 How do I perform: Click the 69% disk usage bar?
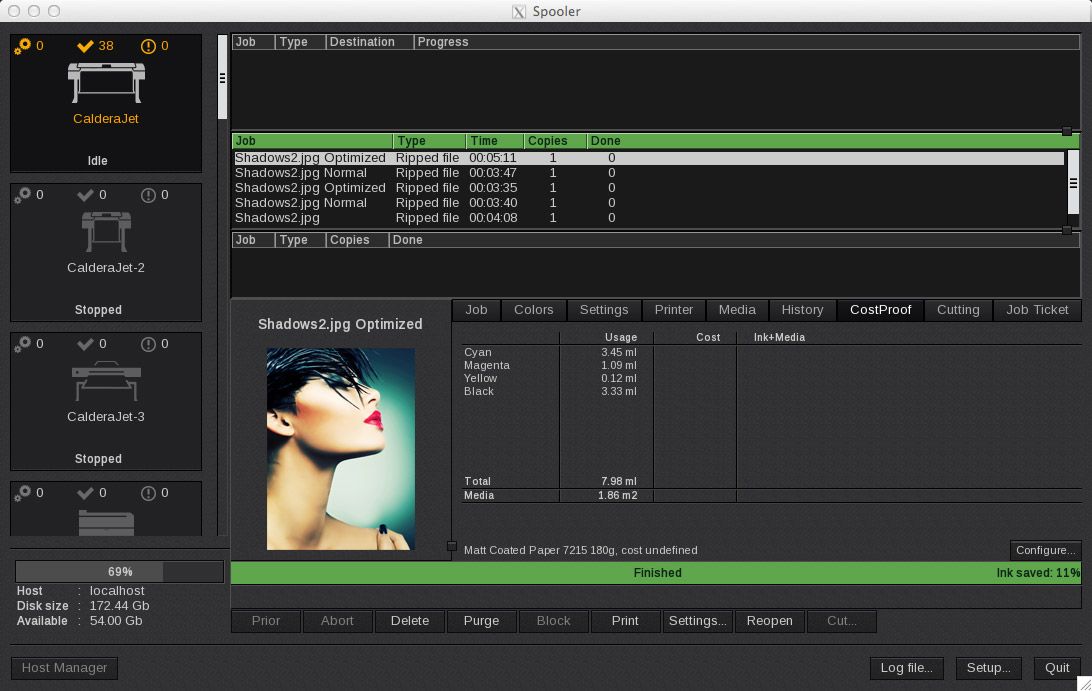coord(120,572)
